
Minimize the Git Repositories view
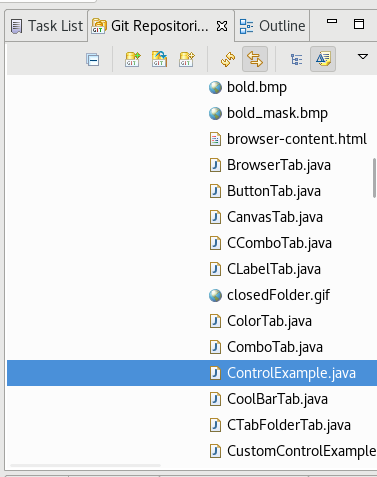coord(332,21)
